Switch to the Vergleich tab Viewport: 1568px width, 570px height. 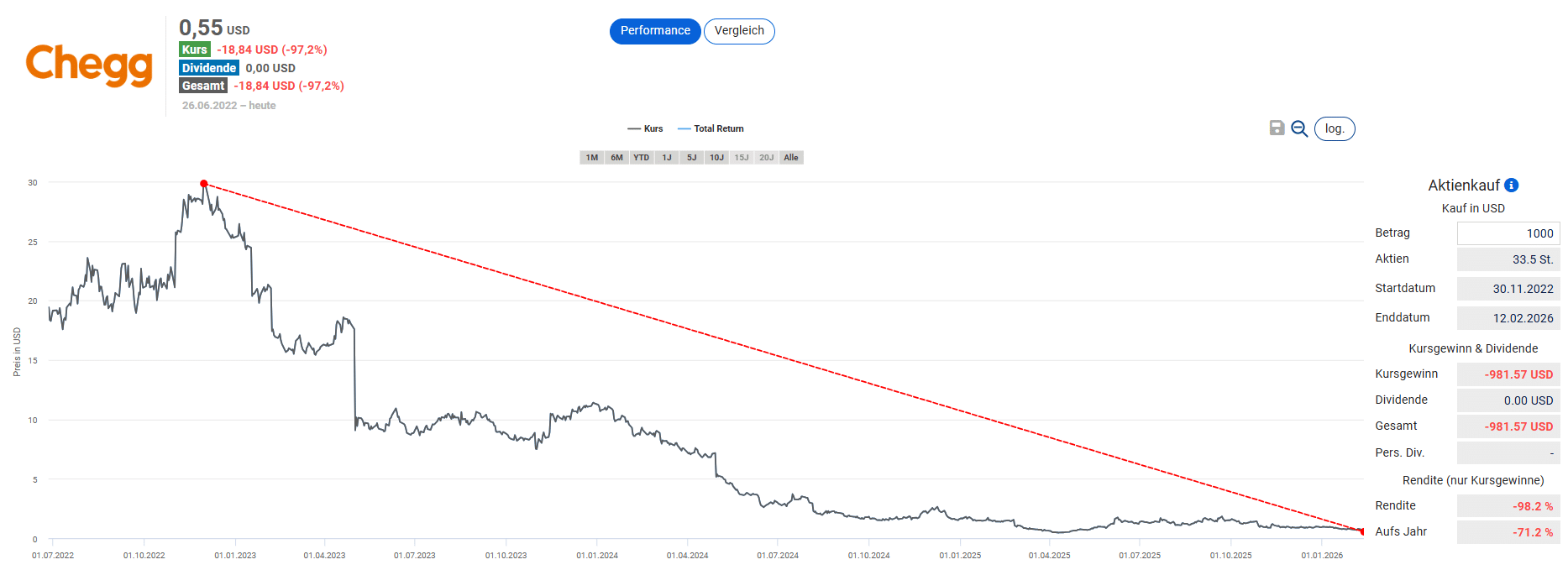click(739, 31)
